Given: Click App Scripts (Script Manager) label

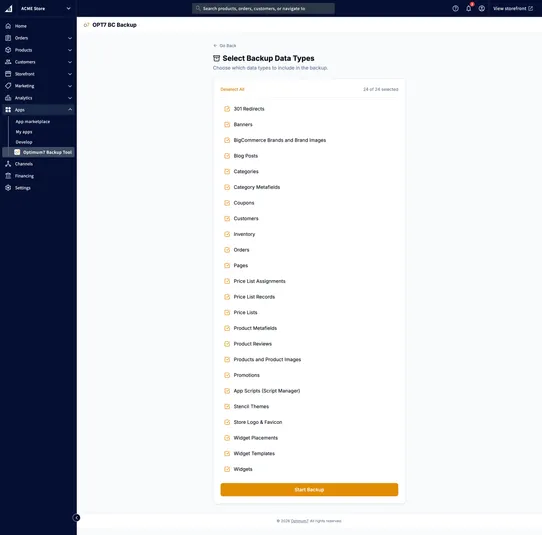Looking at the screenshot, I should point(267,391).
